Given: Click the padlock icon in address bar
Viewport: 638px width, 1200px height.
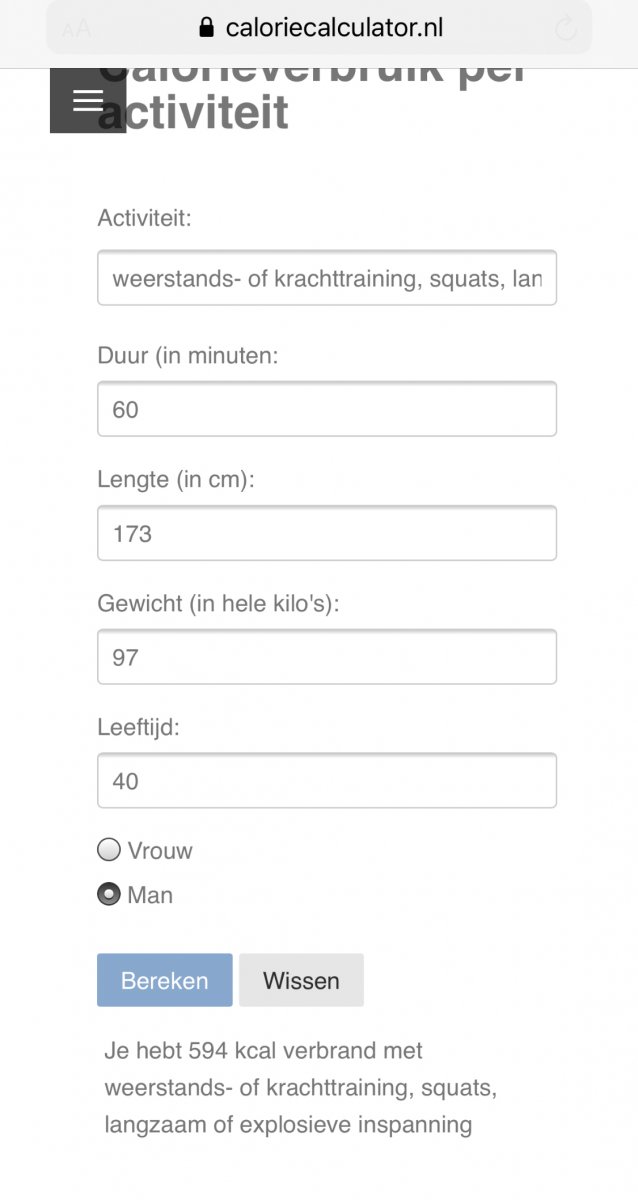Looking at the screenshot, I should (x=207, y=28).
